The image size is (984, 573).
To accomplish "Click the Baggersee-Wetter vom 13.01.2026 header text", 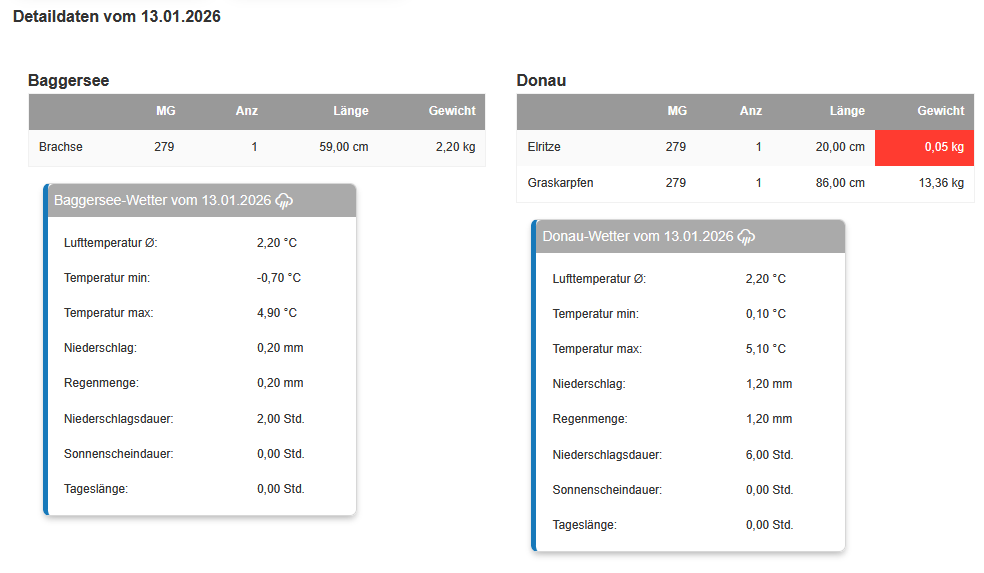I will pyautogui.click(x=163, y=201).
